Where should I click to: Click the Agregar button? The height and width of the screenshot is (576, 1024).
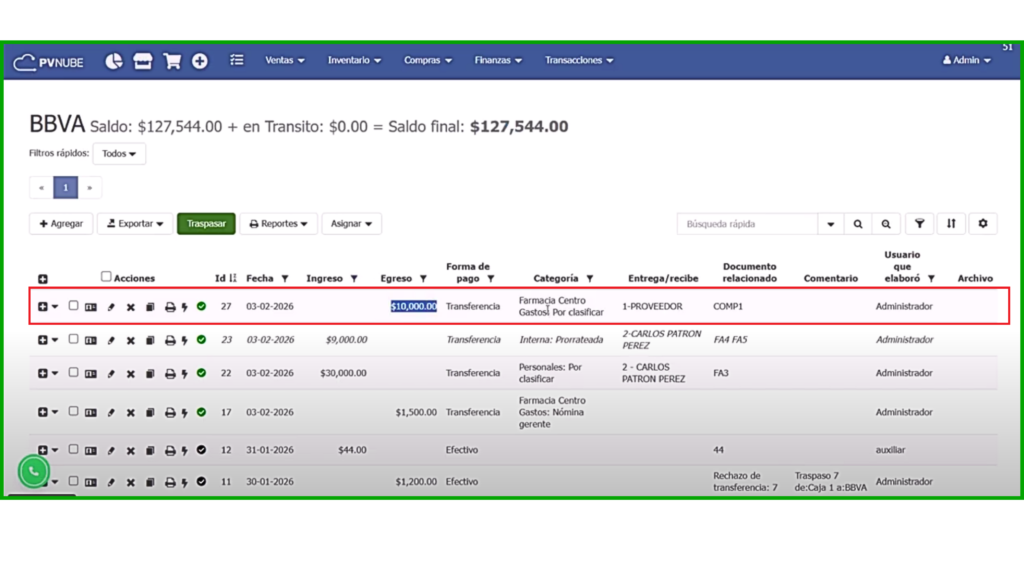pyautogui.click(x=61, y=224)
